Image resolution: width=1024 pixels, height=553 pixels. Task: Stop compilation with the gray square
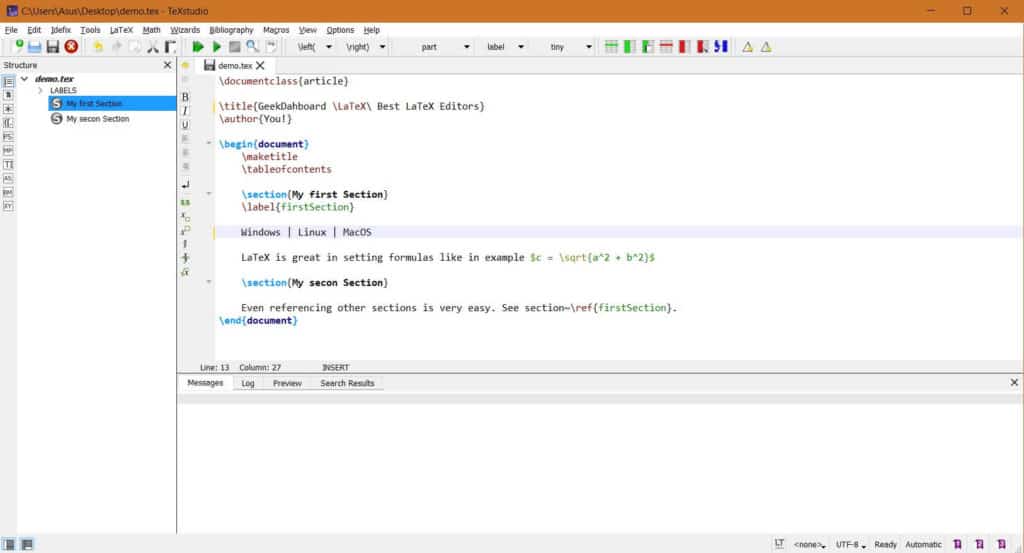pyautogui.click(x=234, y=47)
